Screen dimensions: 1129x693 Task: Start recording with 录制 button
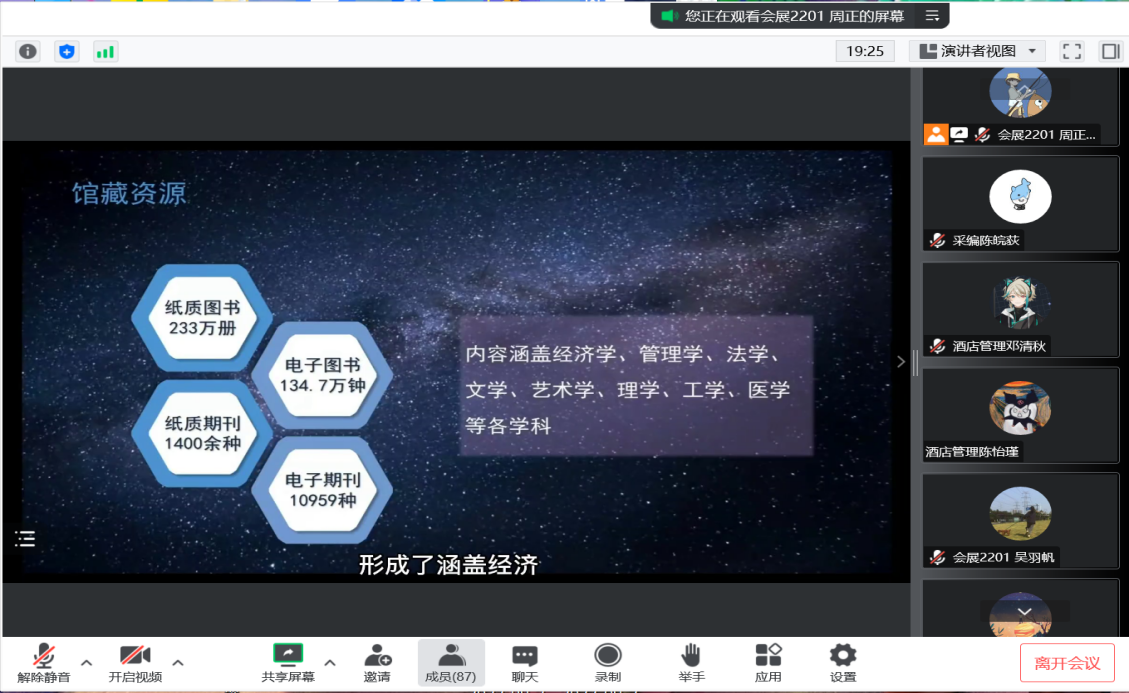coord(608,662)
